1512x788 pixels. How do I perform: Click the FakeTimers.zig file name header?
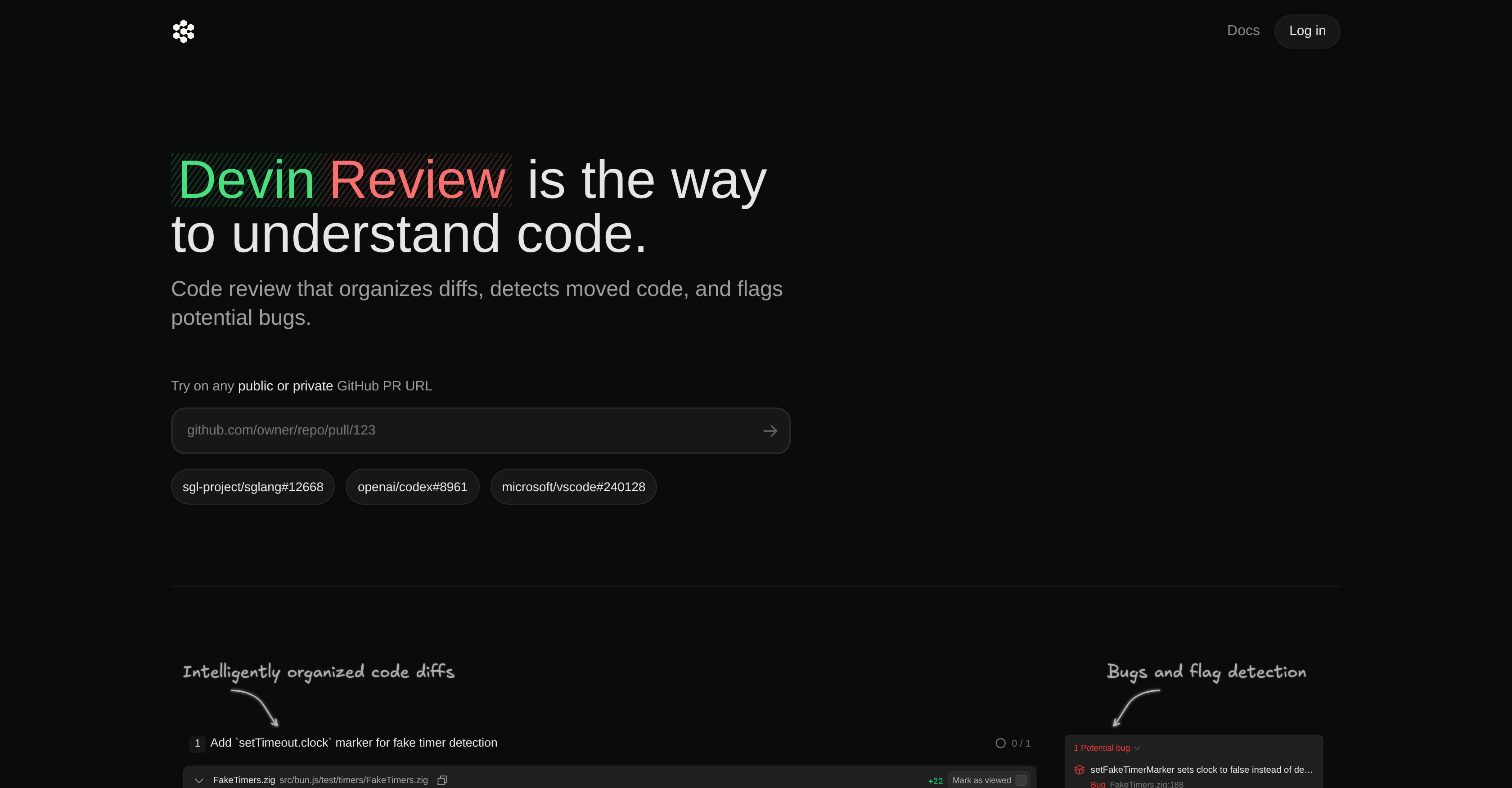(x=244, y=780)
